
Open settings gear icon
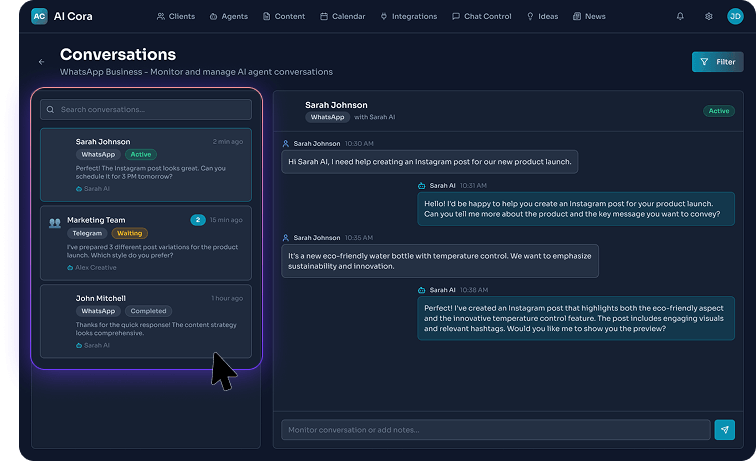click(709, 16)
